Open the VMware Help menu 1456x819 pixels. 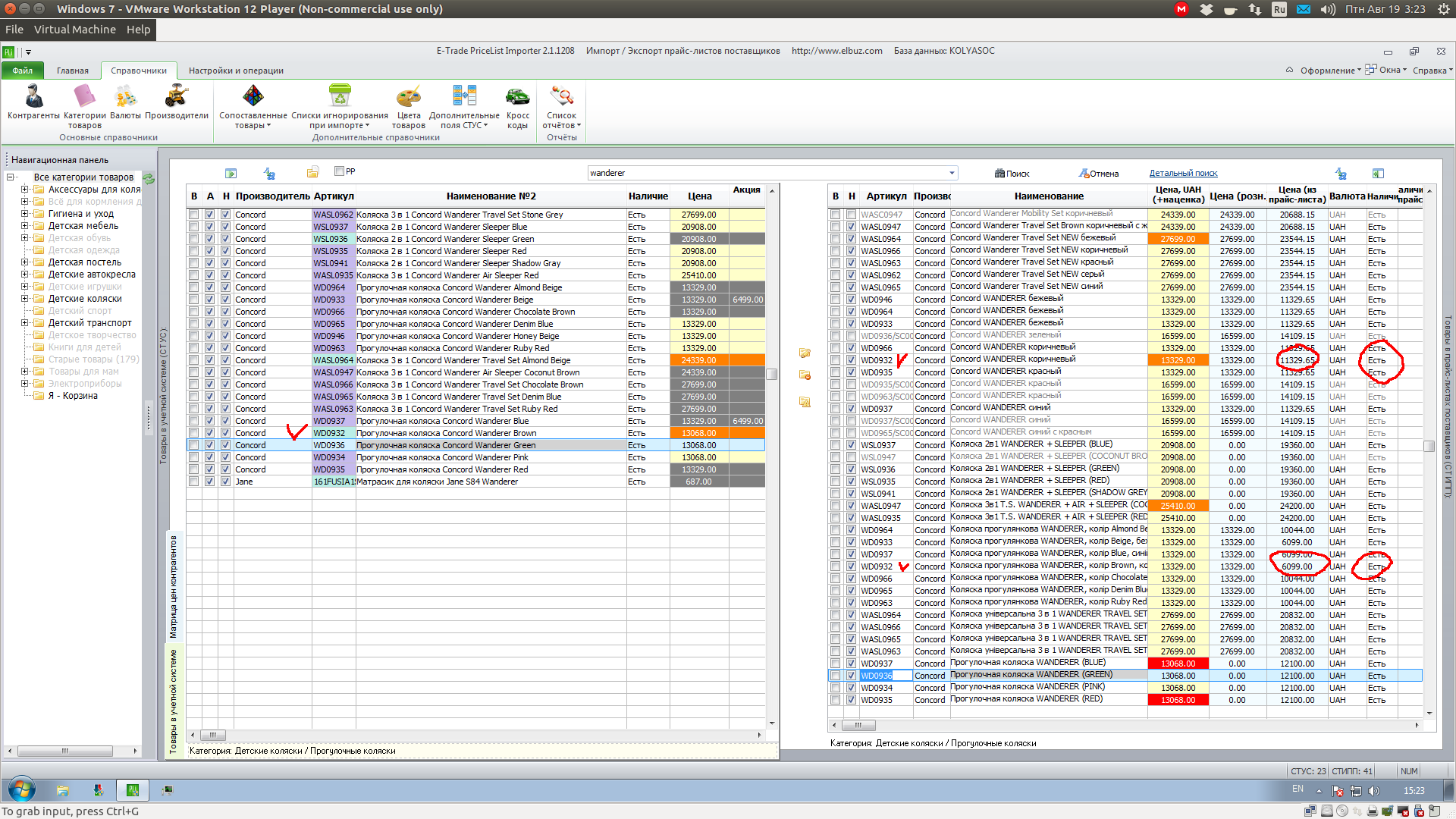pyautogui.click(x=138, y=30)
